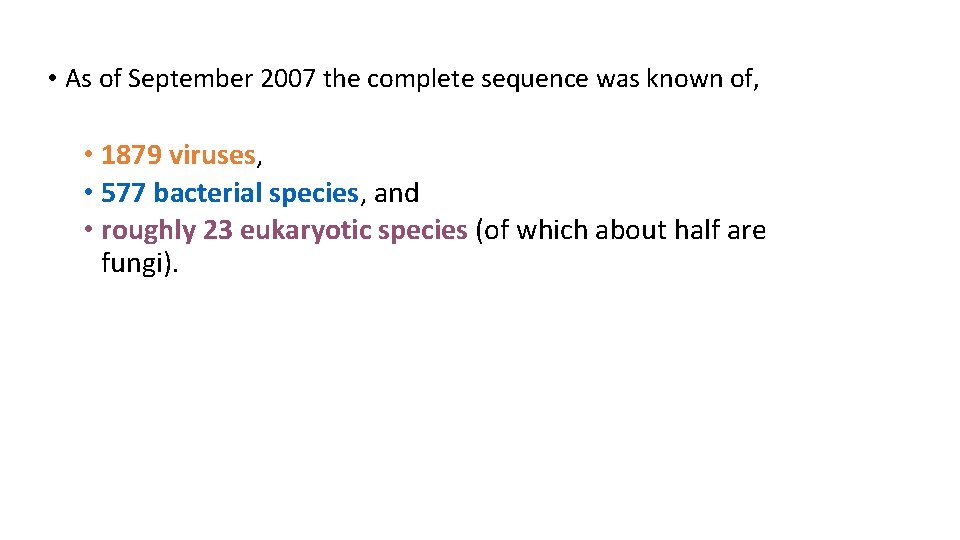Select the orange bullet before 1879 viruses

pyautogui.click(x=89, y=154)
